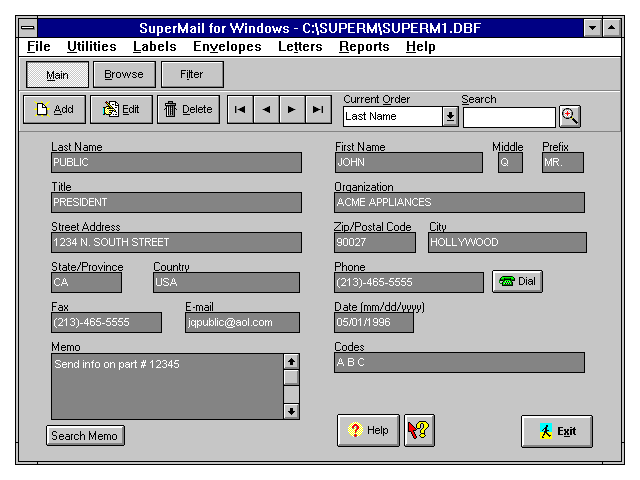Exit the SuperMail application
Viewport: 640px width, 480px height.
[x=557, y=431]
